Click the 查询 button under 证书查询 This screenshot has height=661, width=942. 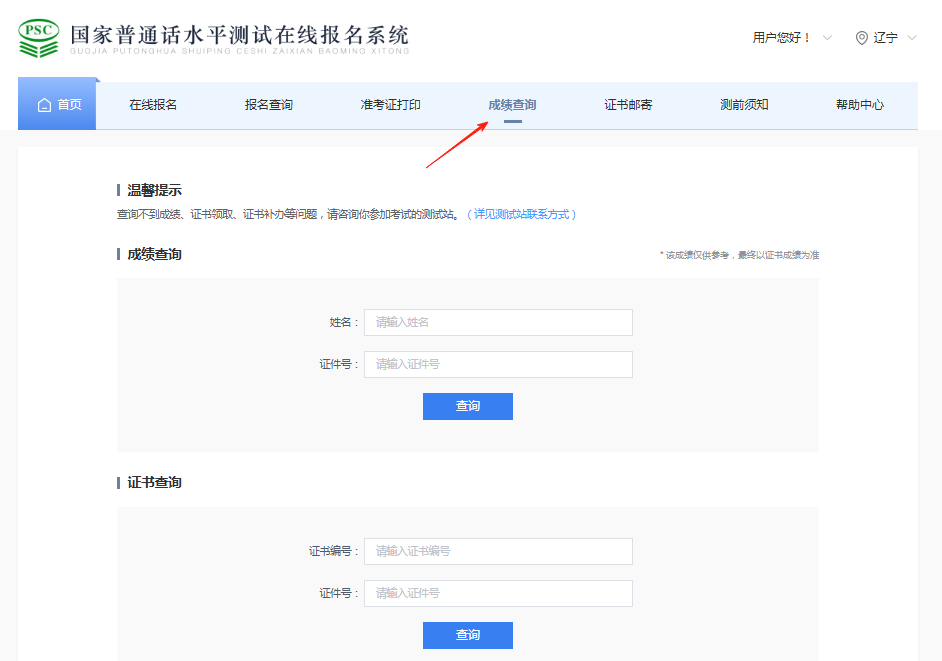pos(467,635)
